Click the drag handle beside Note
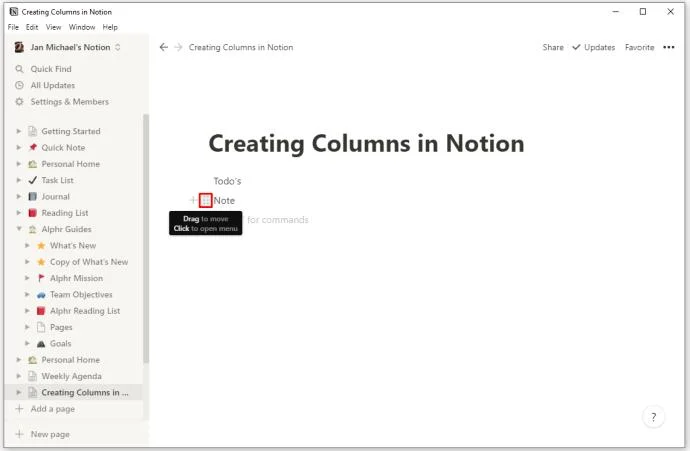This screenshot has height=451, width=690. click(206, 200)
